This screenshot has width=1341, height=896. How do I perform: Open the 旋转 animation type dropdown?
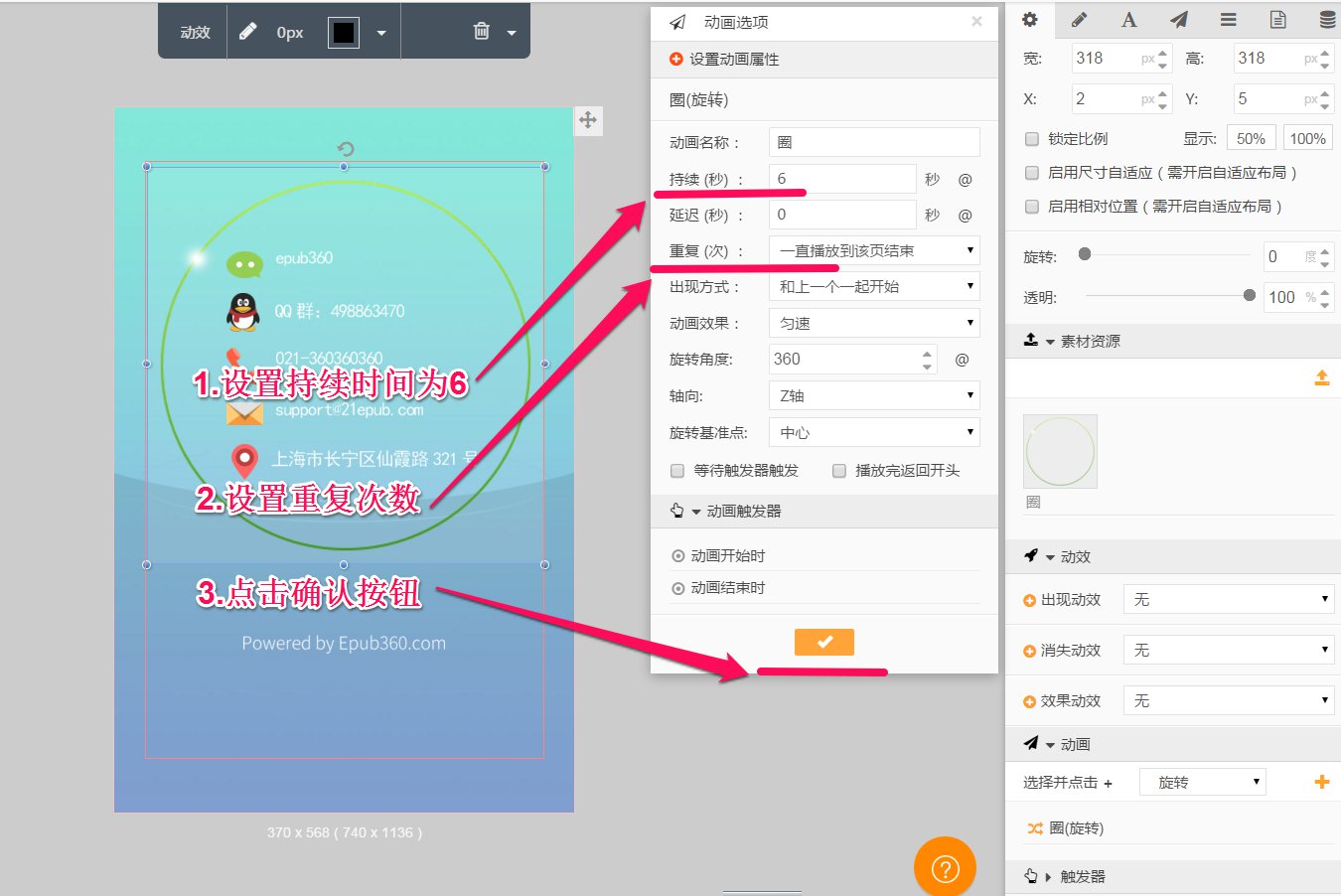coord(1203,783)
